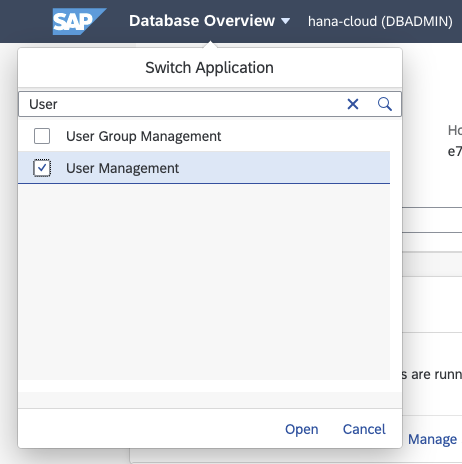Screen dimensions: 462x464
Task: Check the User Group Management checkbox
Action: pyautogui.click(x=42, y=136)
